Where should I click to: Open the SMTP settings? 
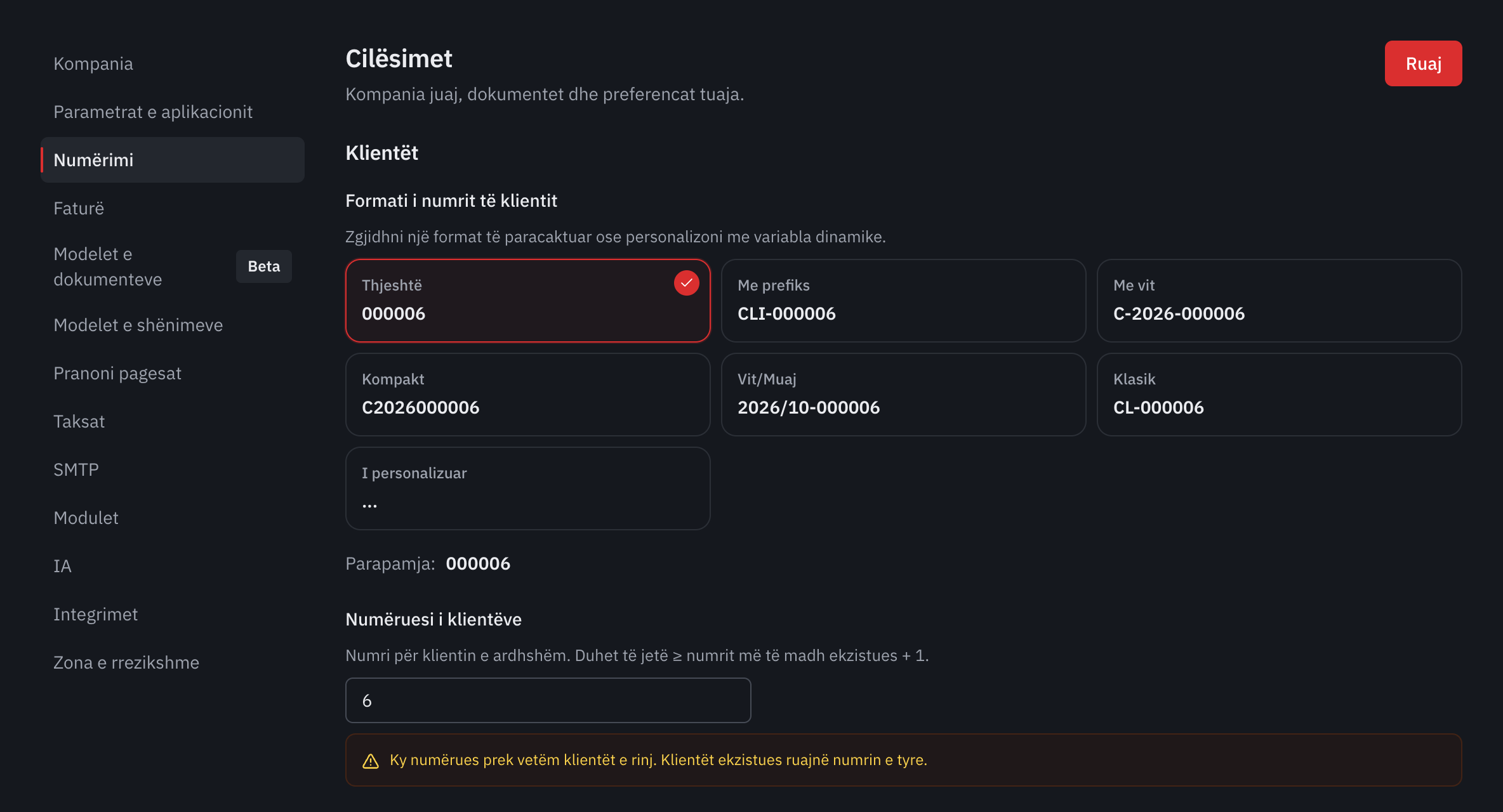(173, 469)
